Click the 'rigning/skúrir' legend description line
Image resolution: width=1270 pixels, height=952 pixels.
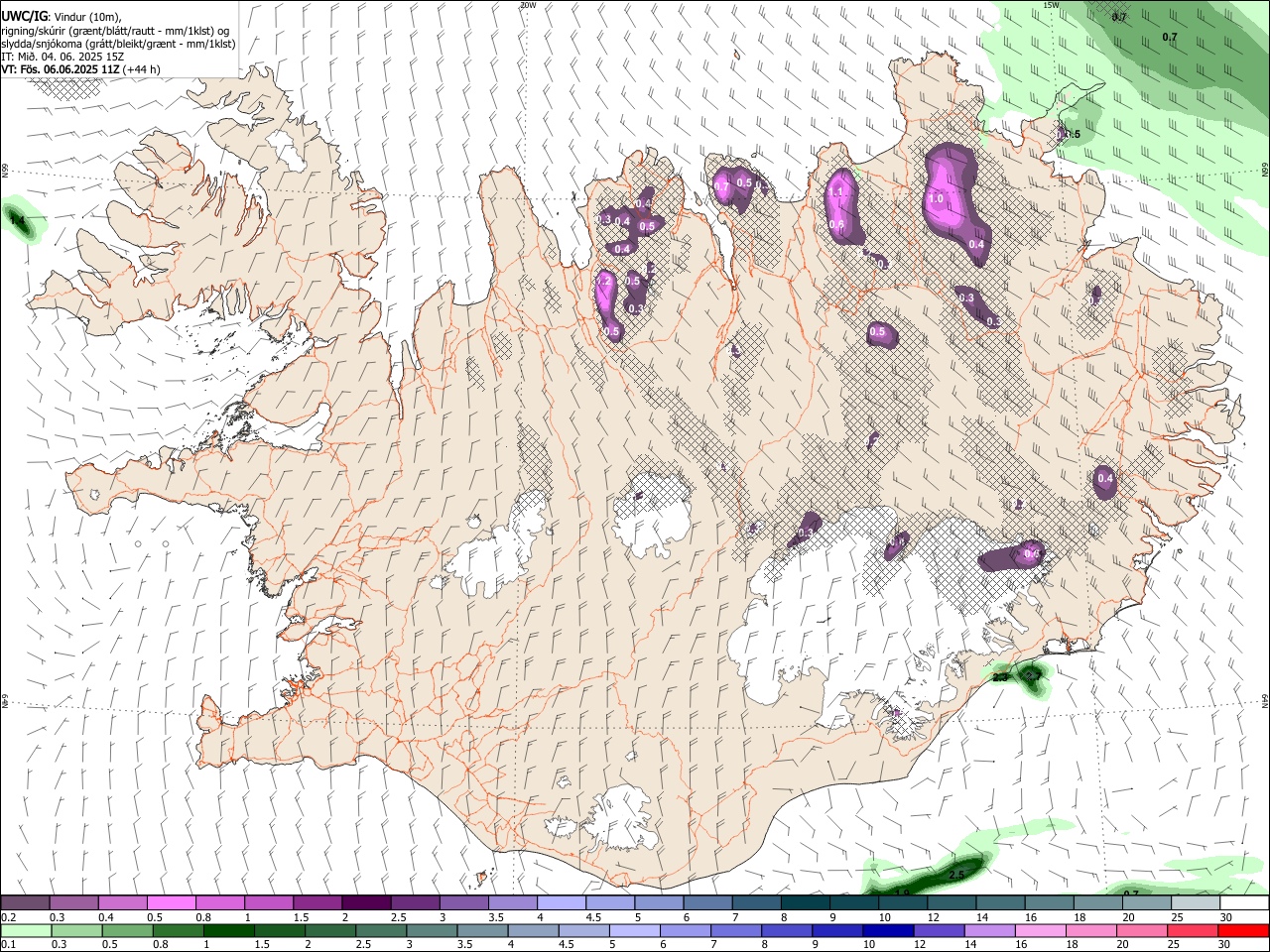point(115,31)
